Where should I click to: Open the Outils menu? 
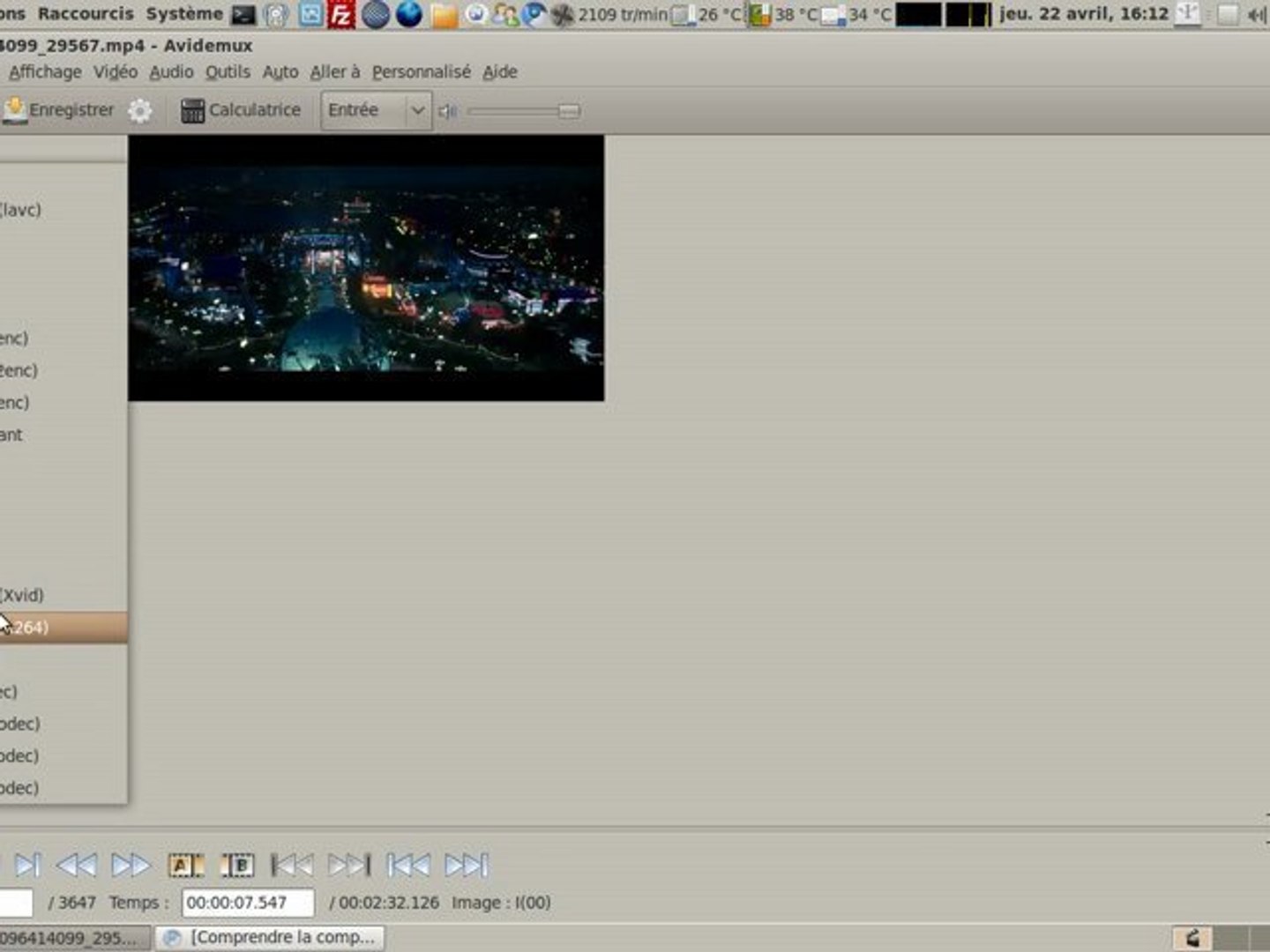[x=228, y=72]
